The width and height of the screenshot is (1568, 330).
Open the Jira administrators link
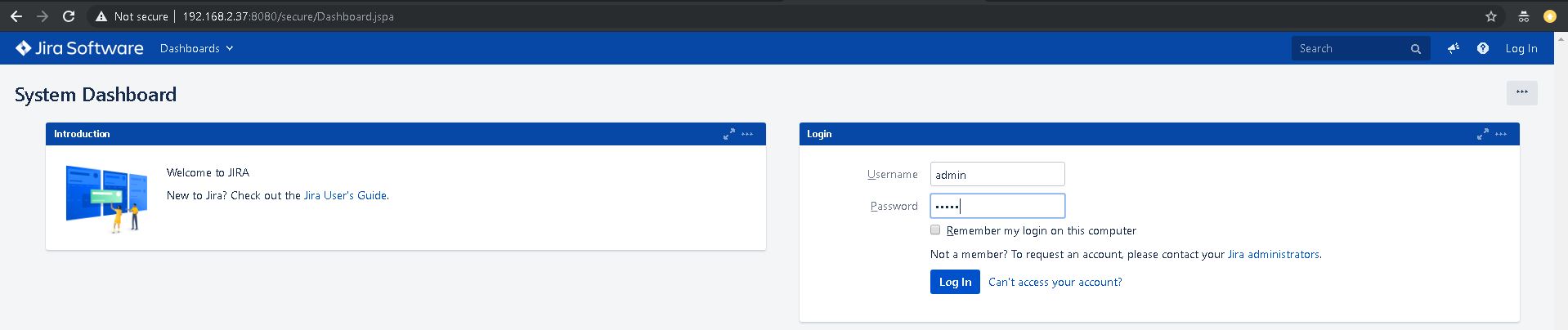click(1273, 254)
